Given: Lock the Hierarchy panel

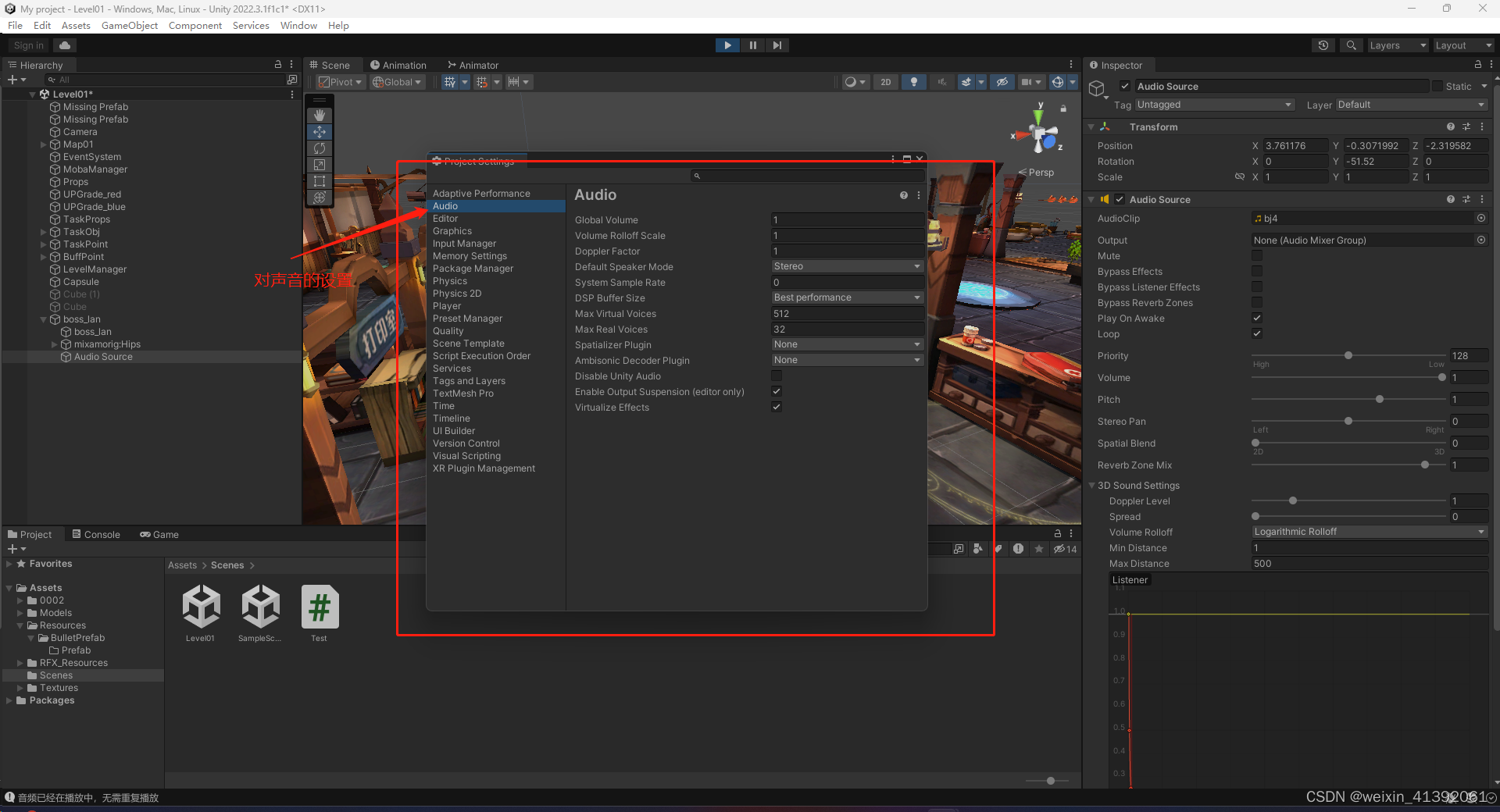Looking at the screenshot, I should [277, 65].
